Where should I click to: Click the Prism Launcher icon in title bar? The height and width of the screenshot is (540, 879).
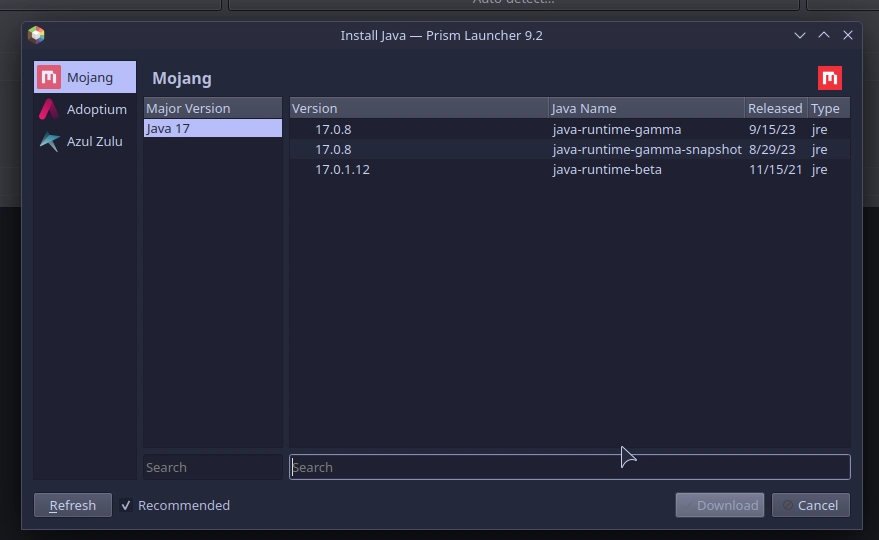click(36, 35)
